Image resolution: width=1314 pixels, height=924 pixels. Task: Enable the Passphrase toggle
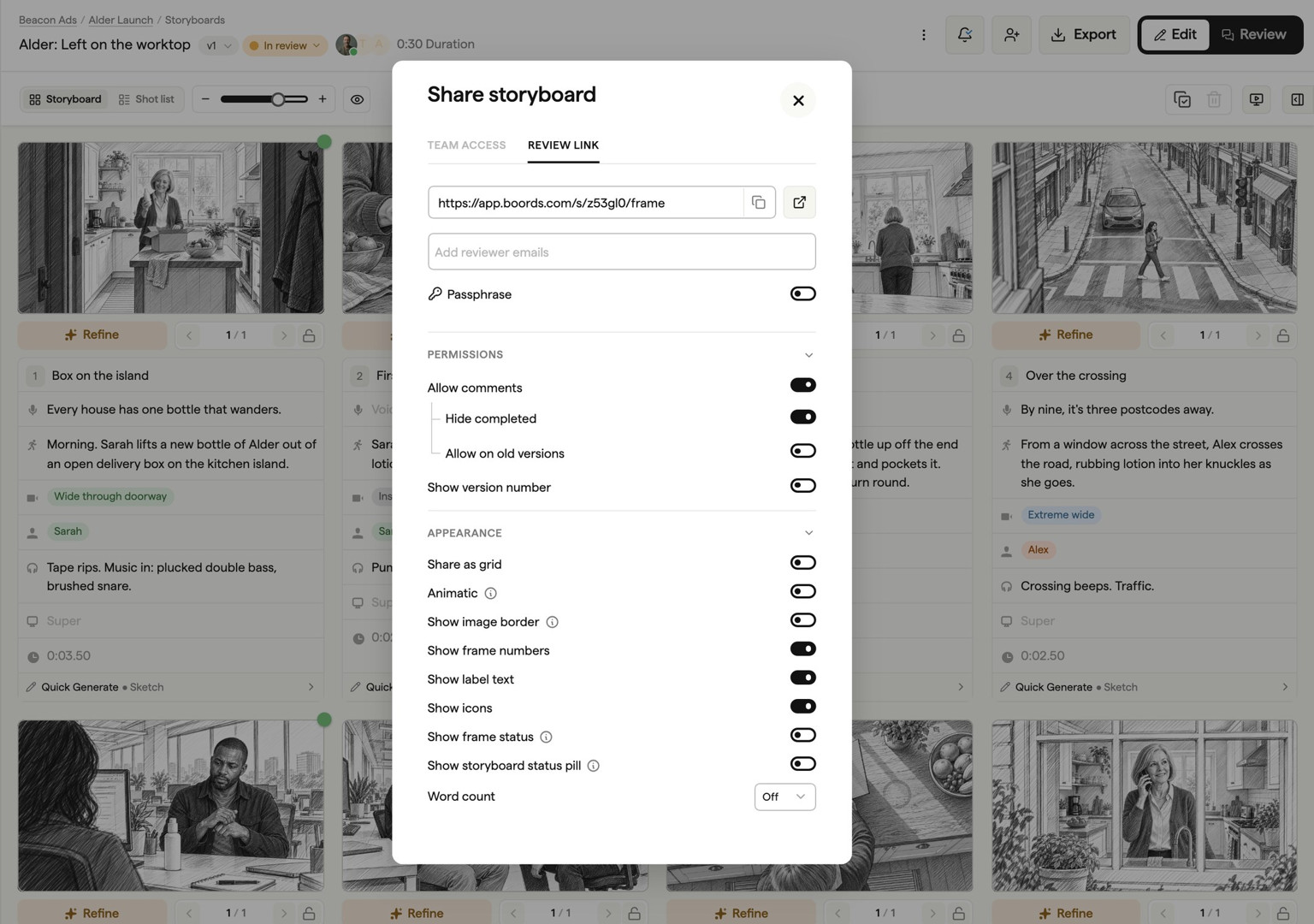tap(802, 294)
